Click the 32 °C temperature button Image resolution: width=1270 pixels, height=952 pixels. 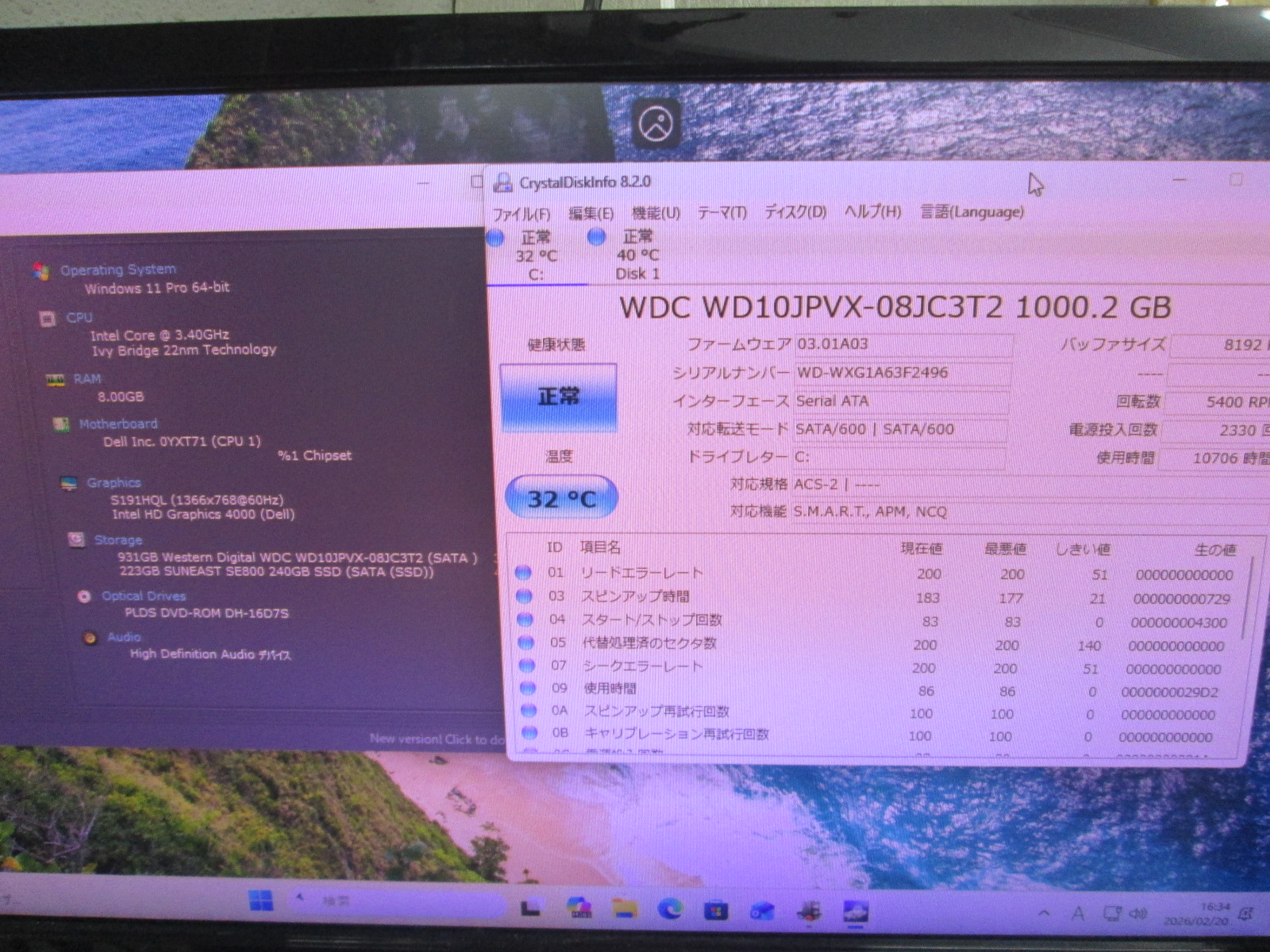[x=561, y=498]
